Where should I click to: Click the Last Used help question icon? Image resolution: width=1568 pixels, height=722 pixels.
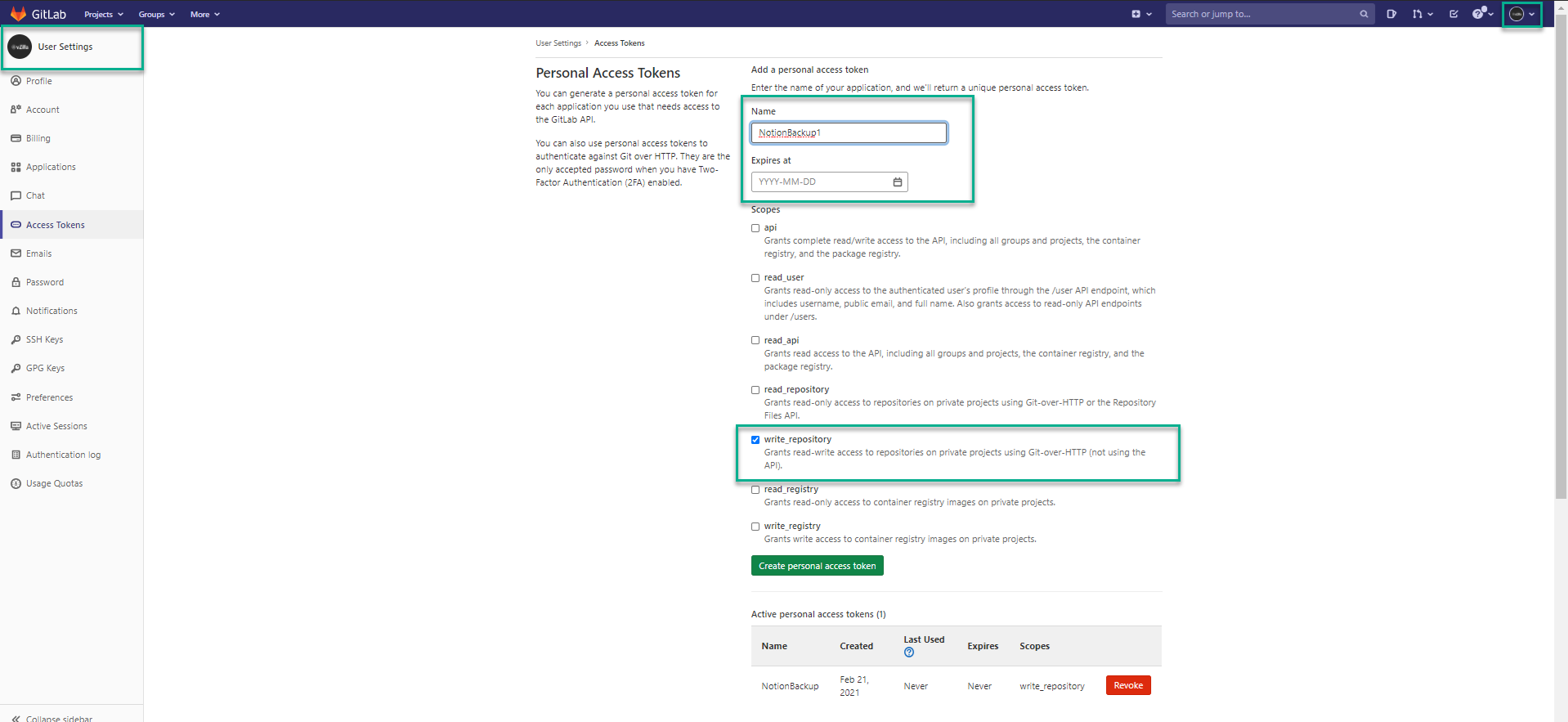tap(908, 652)
